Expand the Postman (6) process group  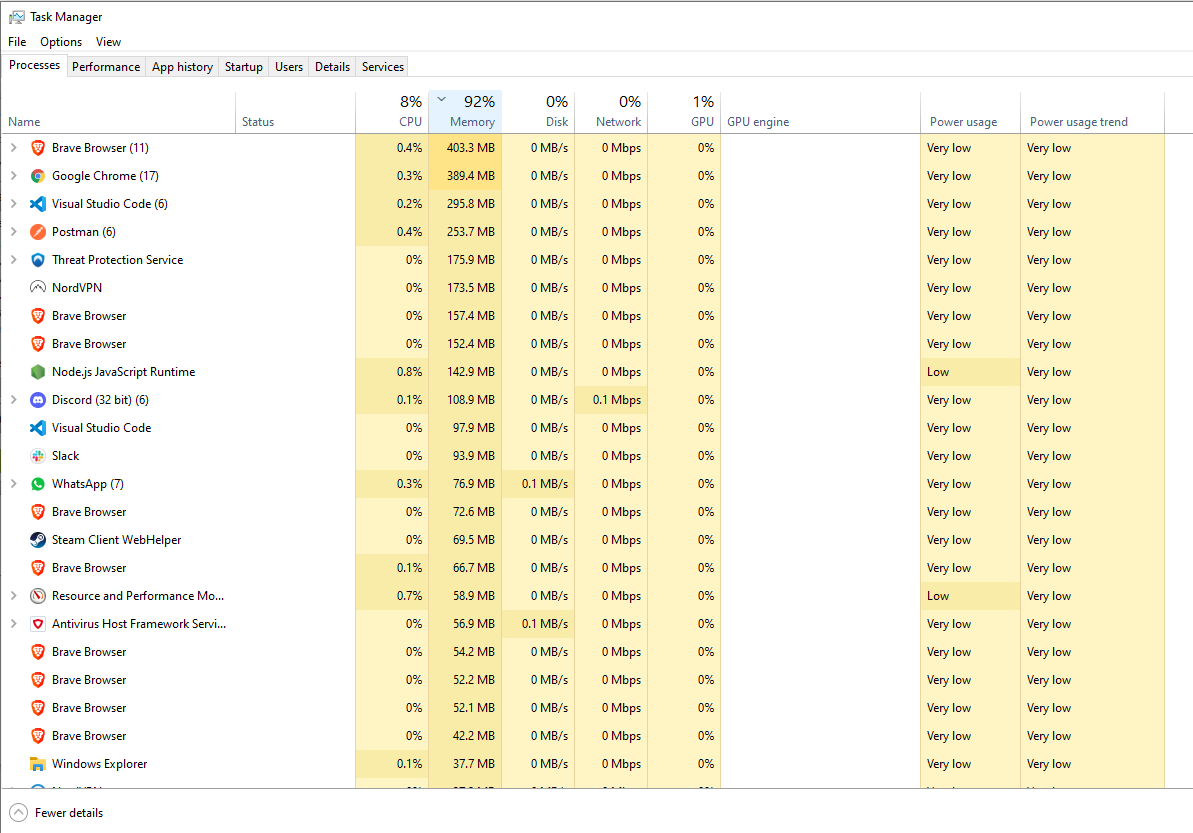click(x=14, y=232)
